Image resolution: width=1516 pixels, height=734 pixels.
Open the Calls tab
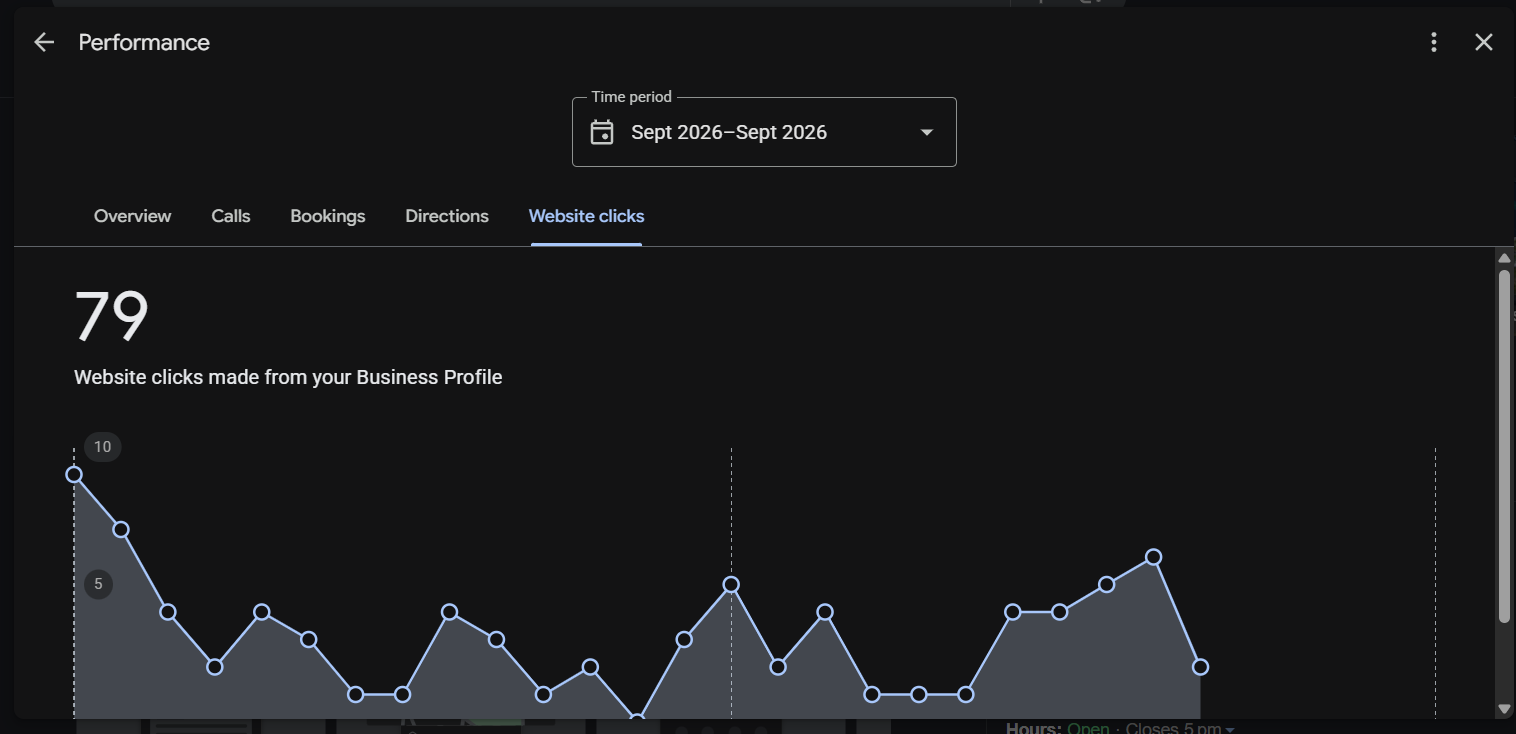coord(231,216)
